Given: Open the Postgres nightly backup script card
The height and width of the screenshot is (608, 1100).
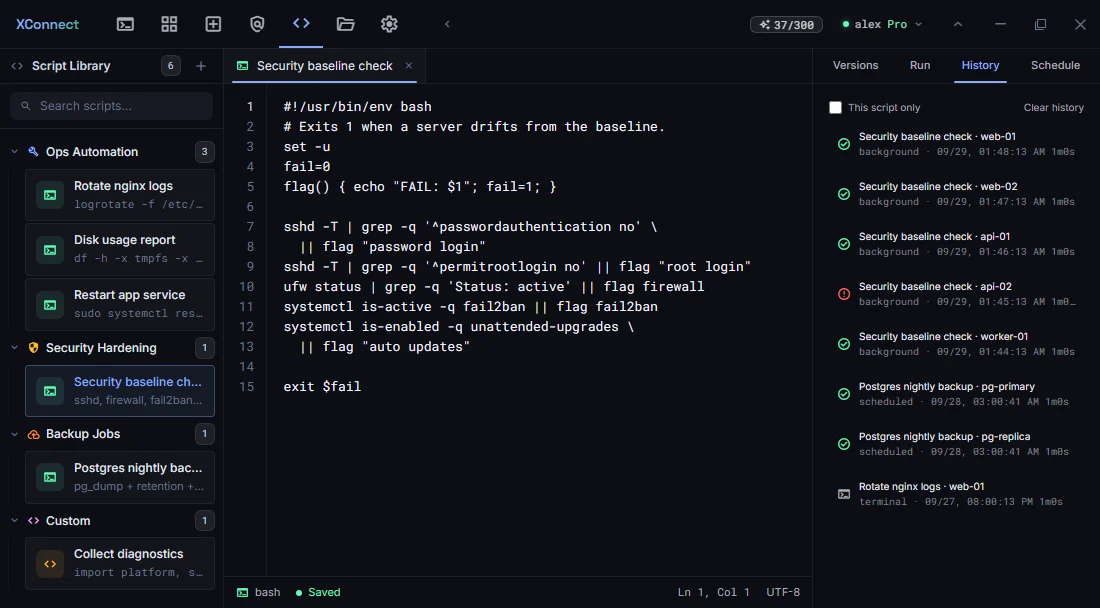Looking at the screenshot, I should [x=120, y=477].
